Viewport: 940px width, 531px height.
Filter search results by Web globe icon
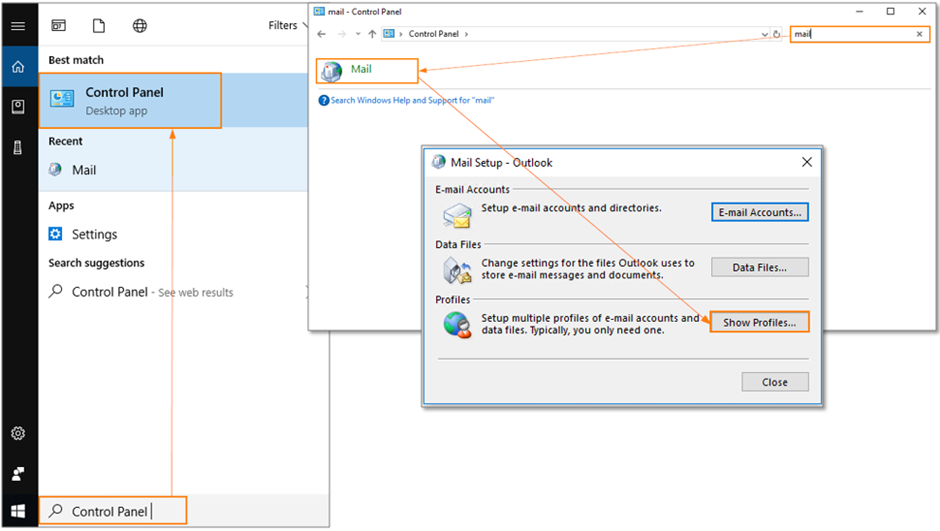tap(140, 26)
